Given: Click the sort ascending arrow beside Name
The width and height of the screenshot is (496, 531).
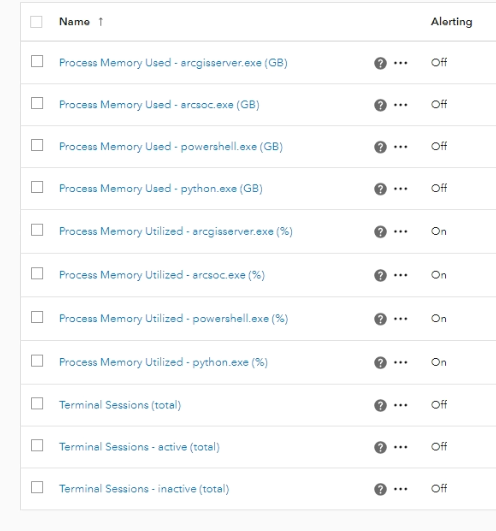Looking at the screenshot, I should click(101, 22).
